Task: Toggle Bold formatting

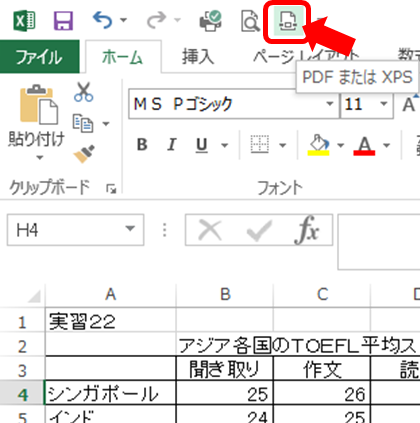Action: (142, 145)
